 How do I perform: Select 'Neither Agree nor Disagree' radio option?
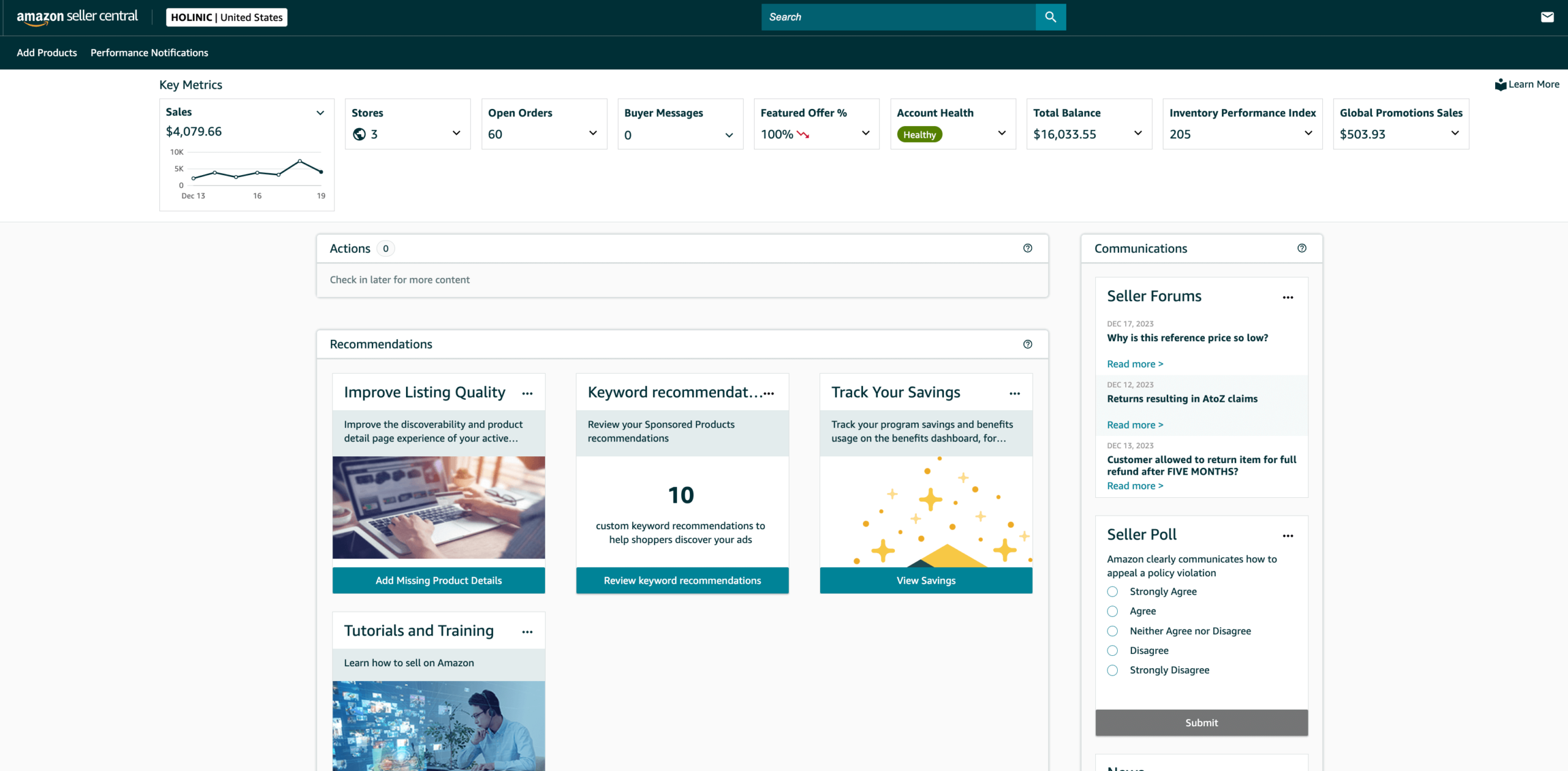click(1112, 631)
